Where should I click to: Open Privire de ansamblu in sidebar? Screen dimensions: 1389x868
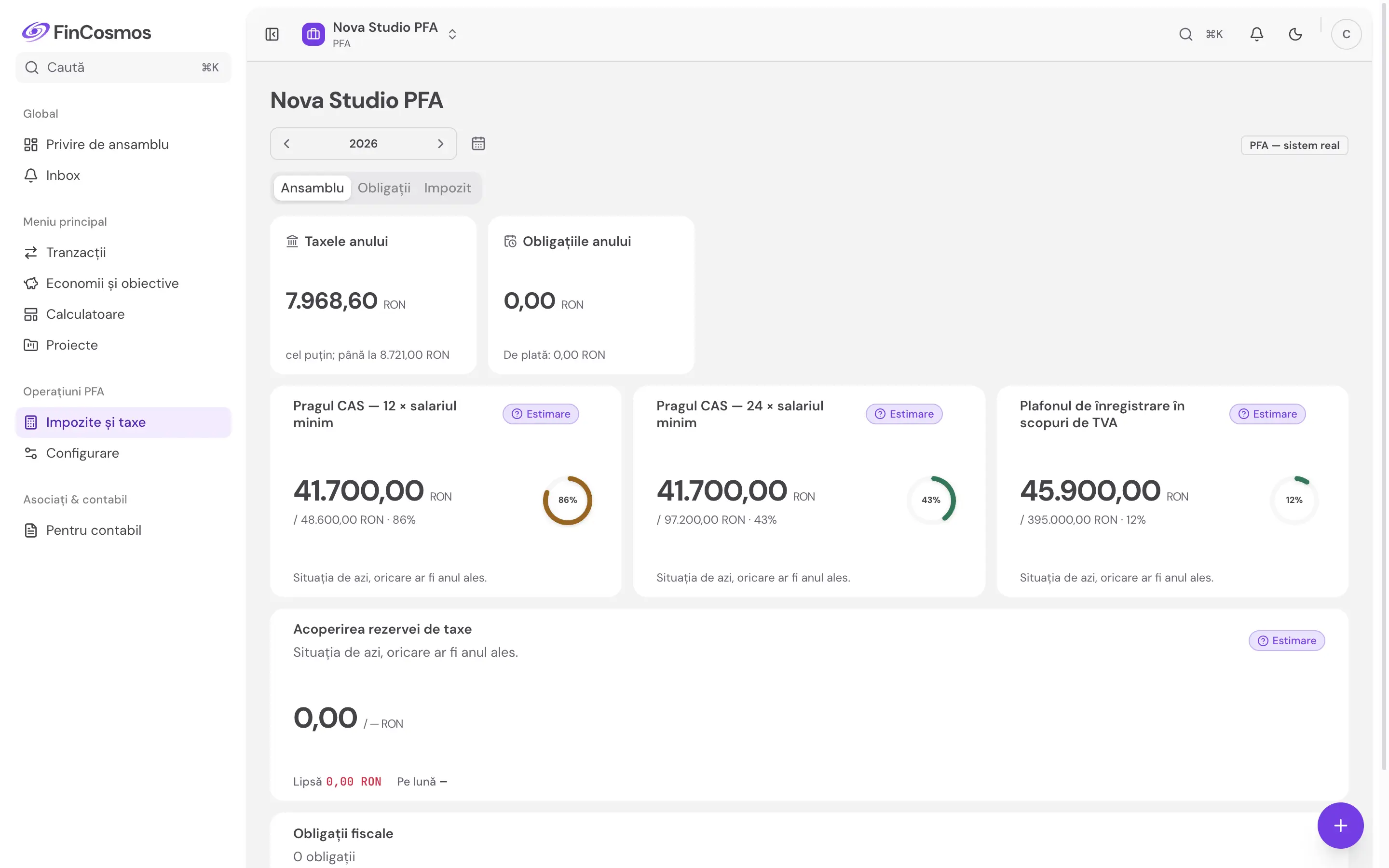(x=123, y=145)
